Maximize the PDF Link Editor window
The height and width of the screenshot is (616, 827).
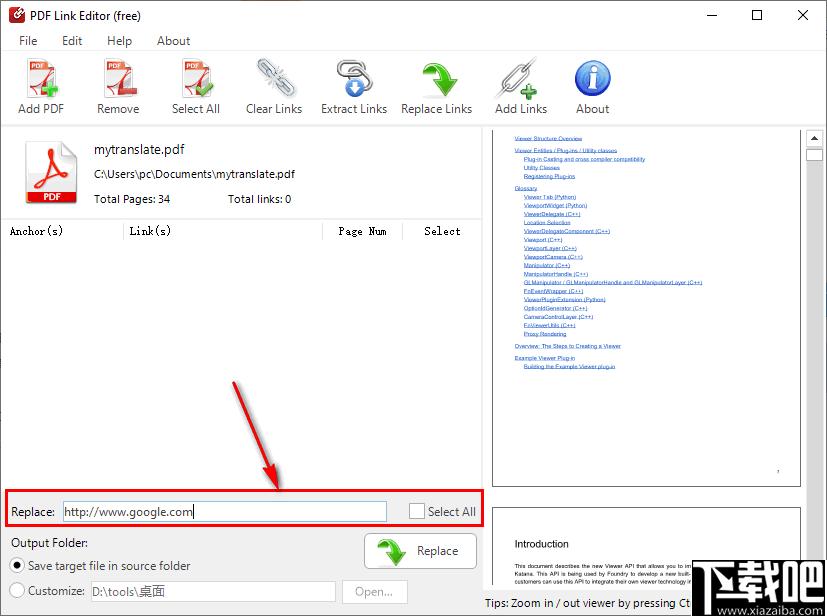click(757, 15)
